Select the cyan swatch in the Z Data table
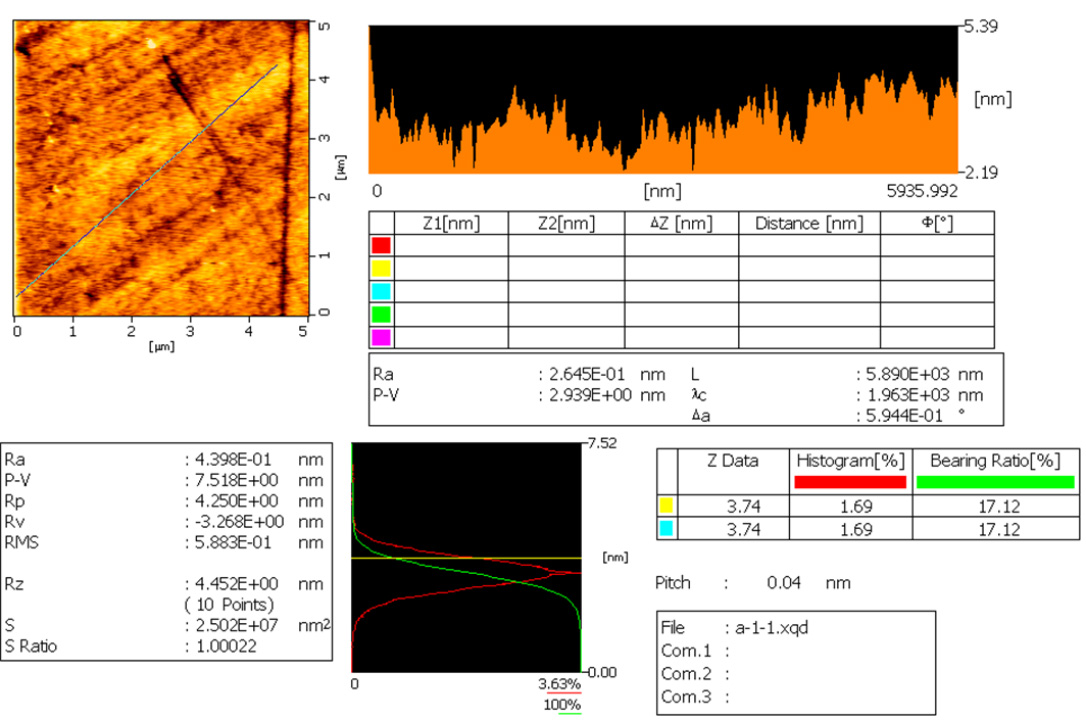 [x=667, y=528]
